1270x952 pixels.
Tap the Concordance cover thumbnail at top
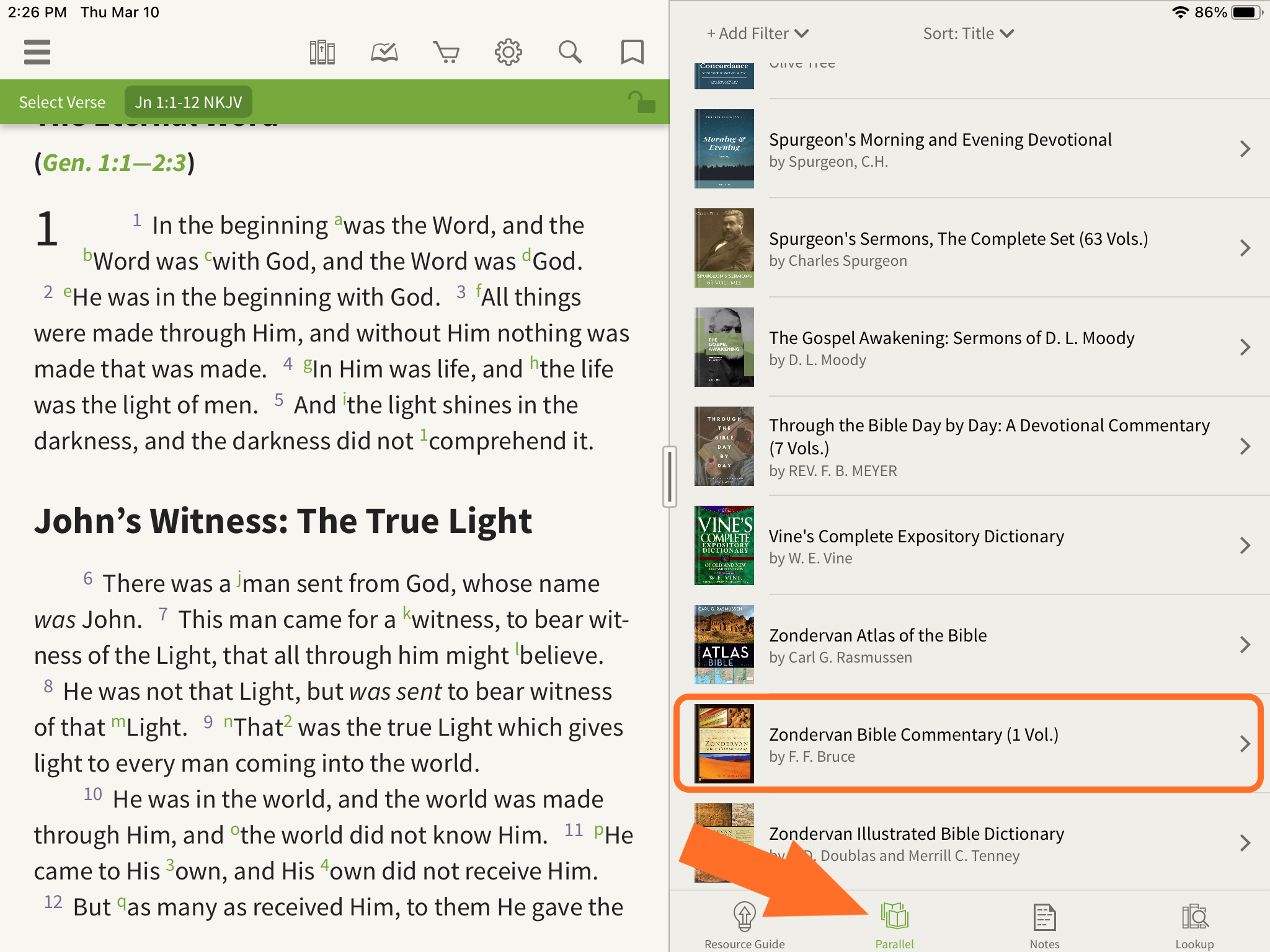pyautogui.click(x=724, y=76)
